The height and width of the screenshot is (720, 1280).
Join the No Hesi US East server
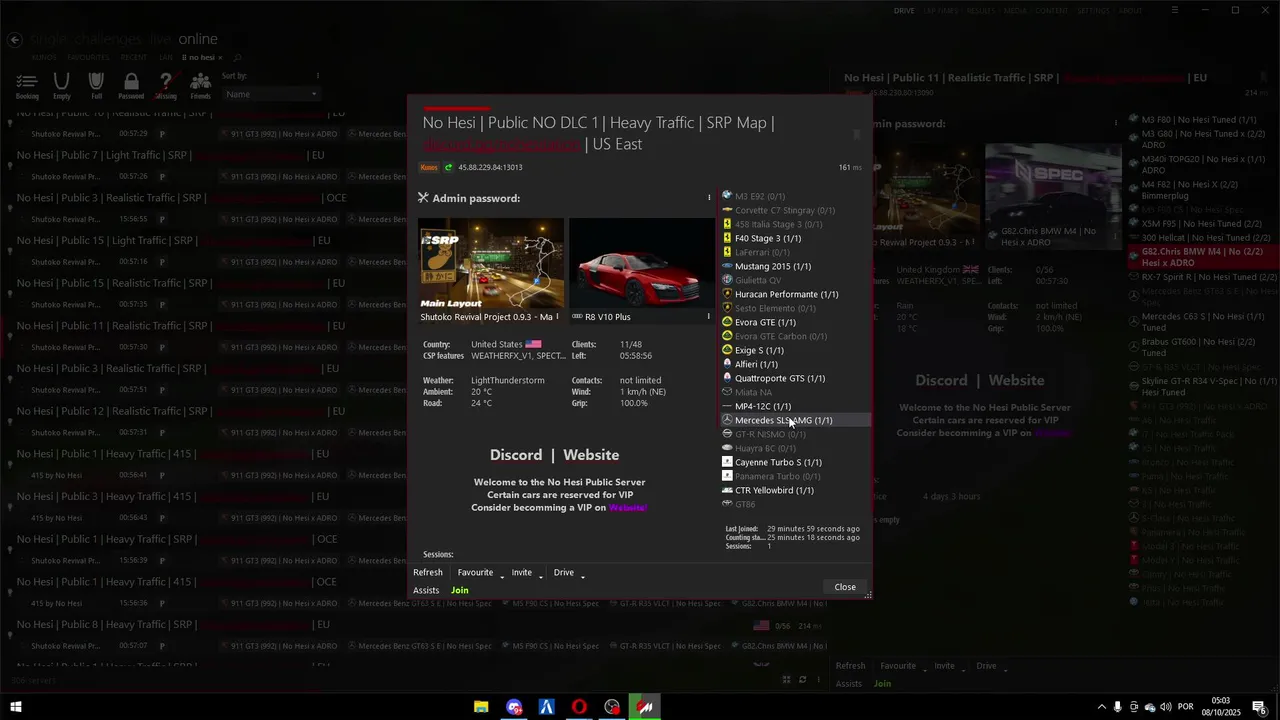(x=459, y=590)
